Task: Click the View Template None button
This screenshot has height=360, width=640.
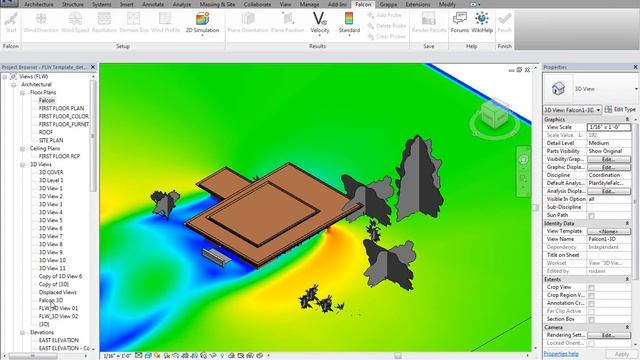Action: tap(609, 231)
